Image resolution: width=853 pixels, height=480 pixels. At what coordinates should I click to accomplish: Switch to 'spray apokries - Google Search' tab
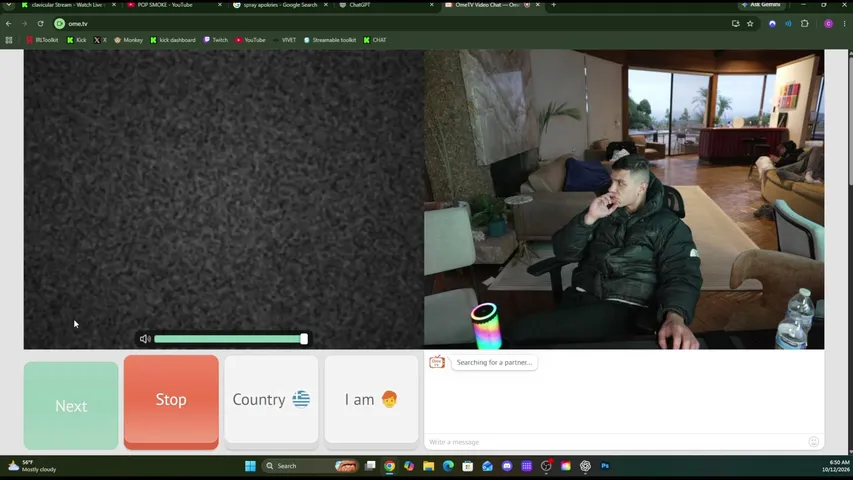click(x=280, y=5)
